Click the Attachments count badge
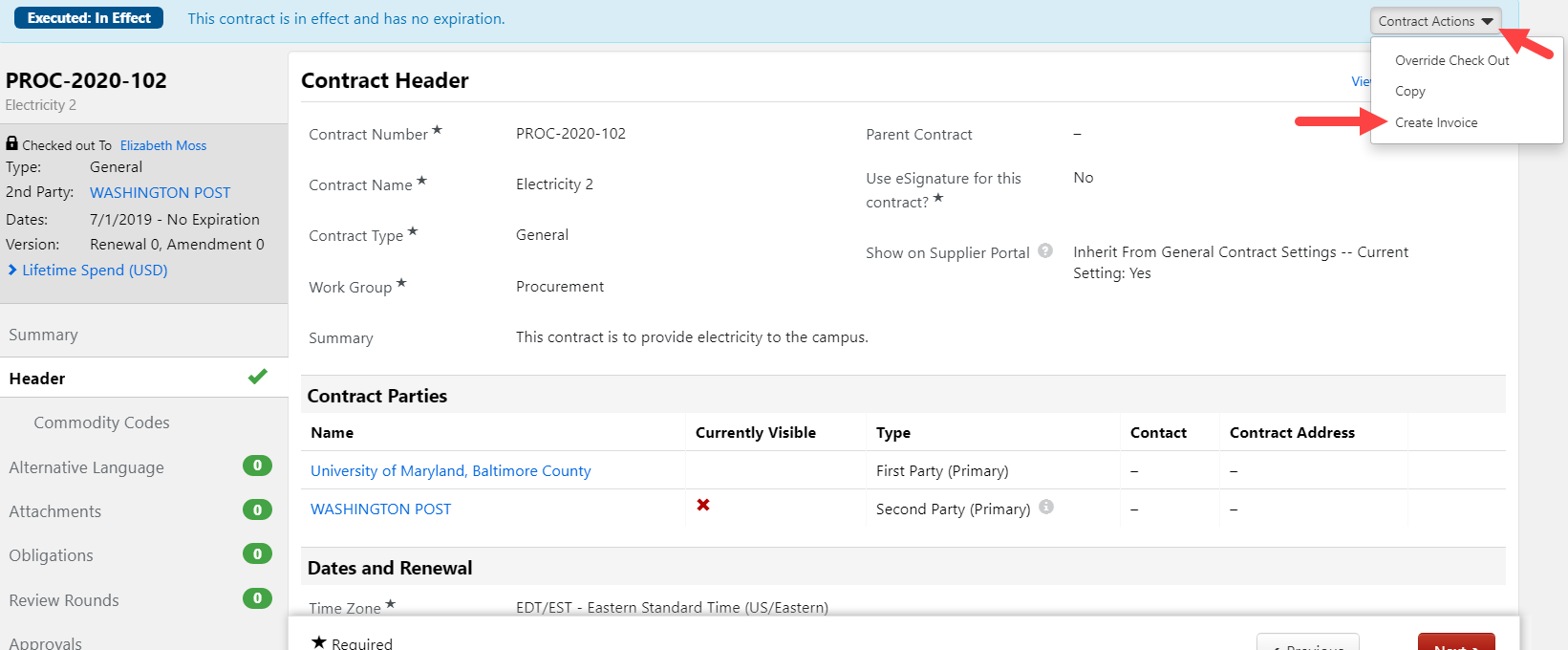Viewport: 1568px width, 650px height. (x=257, y=509)
